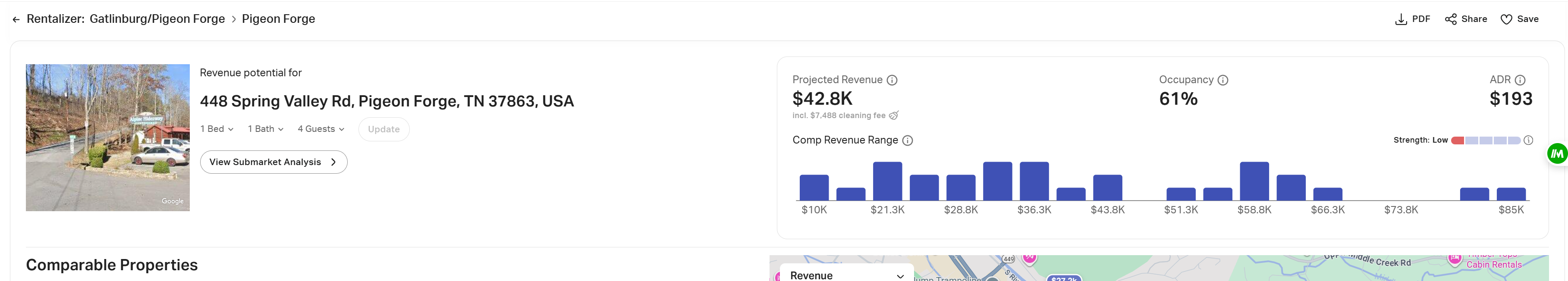This screenshot has width=1568, height=281.
Task: Click the 61% occupancy value
Action: [x=1178, y=99]
